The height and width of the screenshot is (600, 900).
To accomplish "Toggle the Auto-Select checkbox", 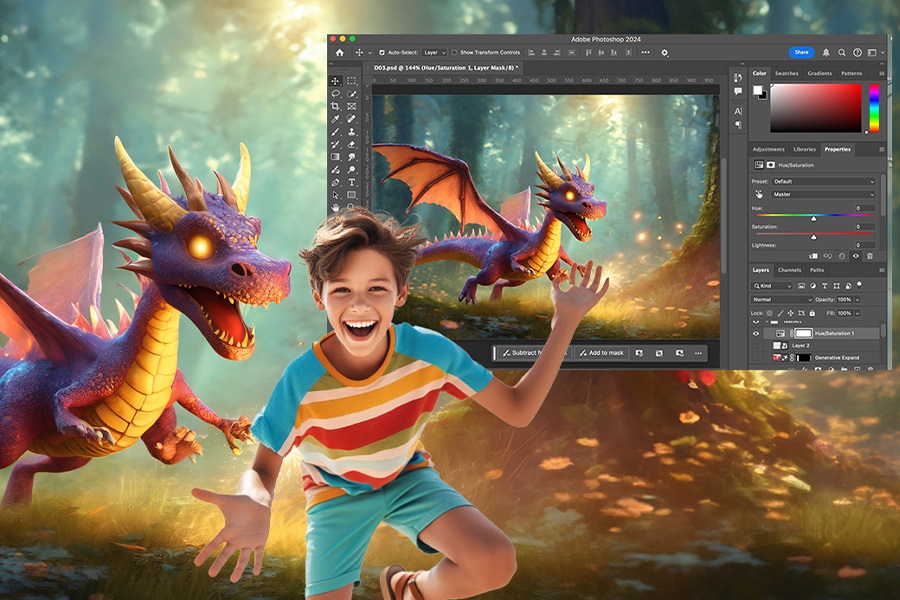I will point(380,52).
